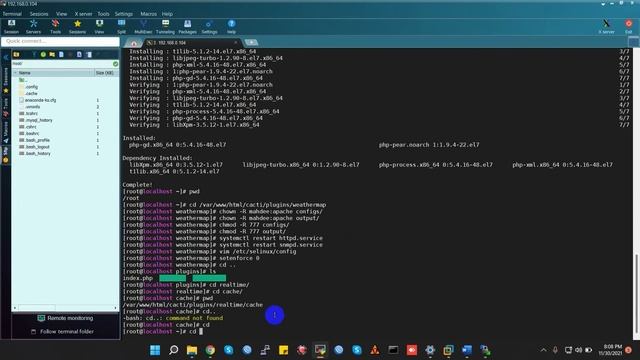
Task: Collapse the sidebar with the double-arrow icon
Action: coord(6,58)
